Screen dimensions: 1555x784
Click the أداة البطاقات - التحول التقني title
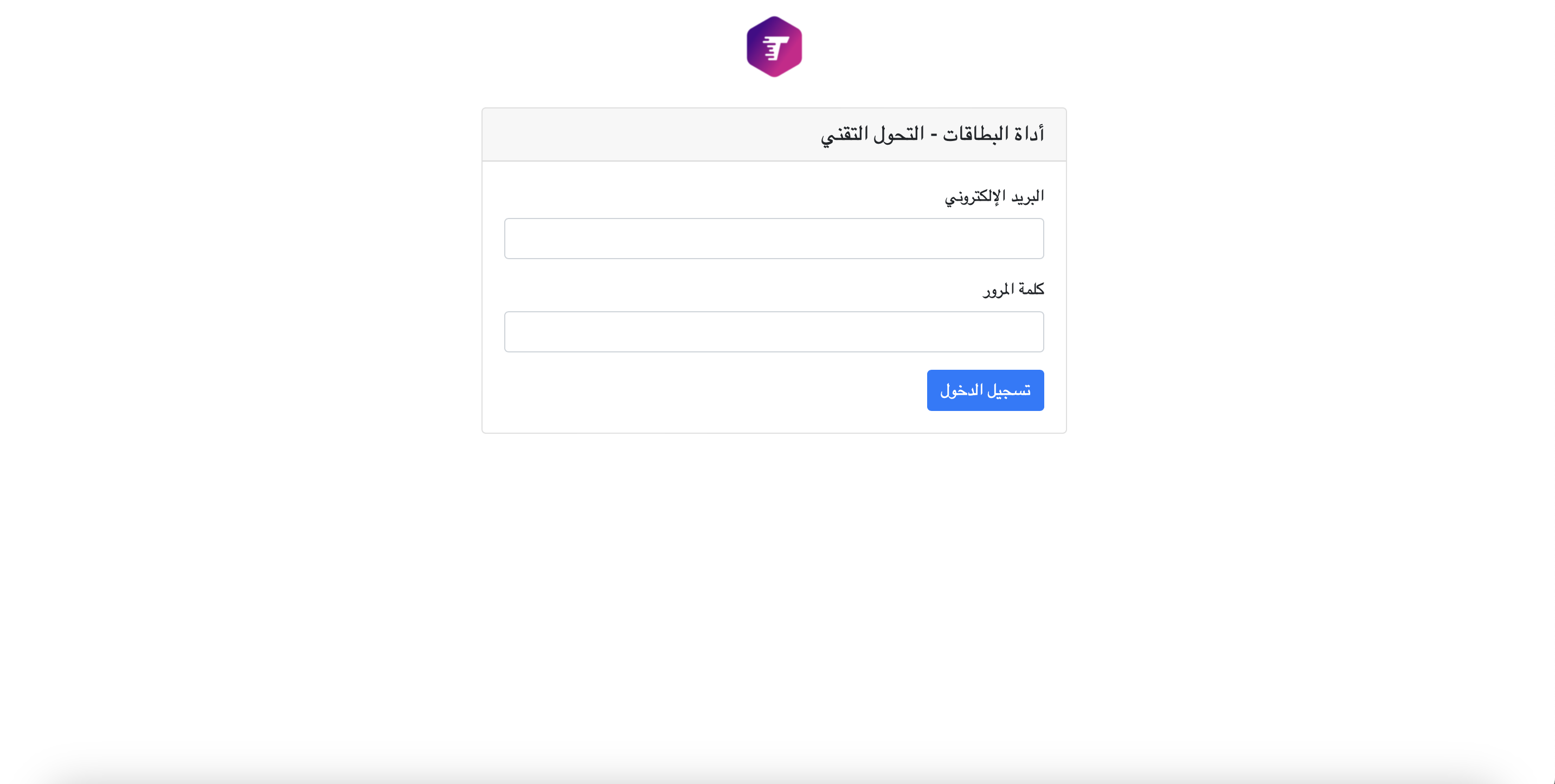pos(932,134)
